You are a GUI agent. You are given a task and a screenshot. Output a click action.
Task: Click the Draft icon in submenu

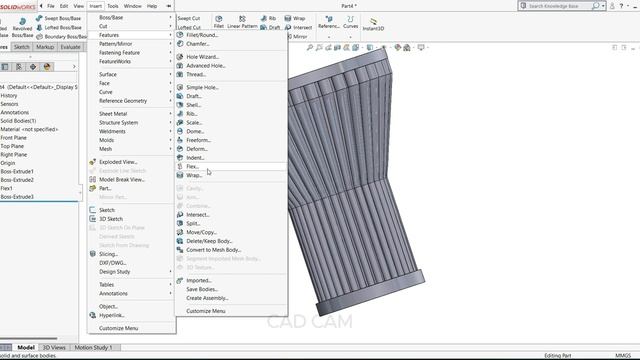(180, 96)
